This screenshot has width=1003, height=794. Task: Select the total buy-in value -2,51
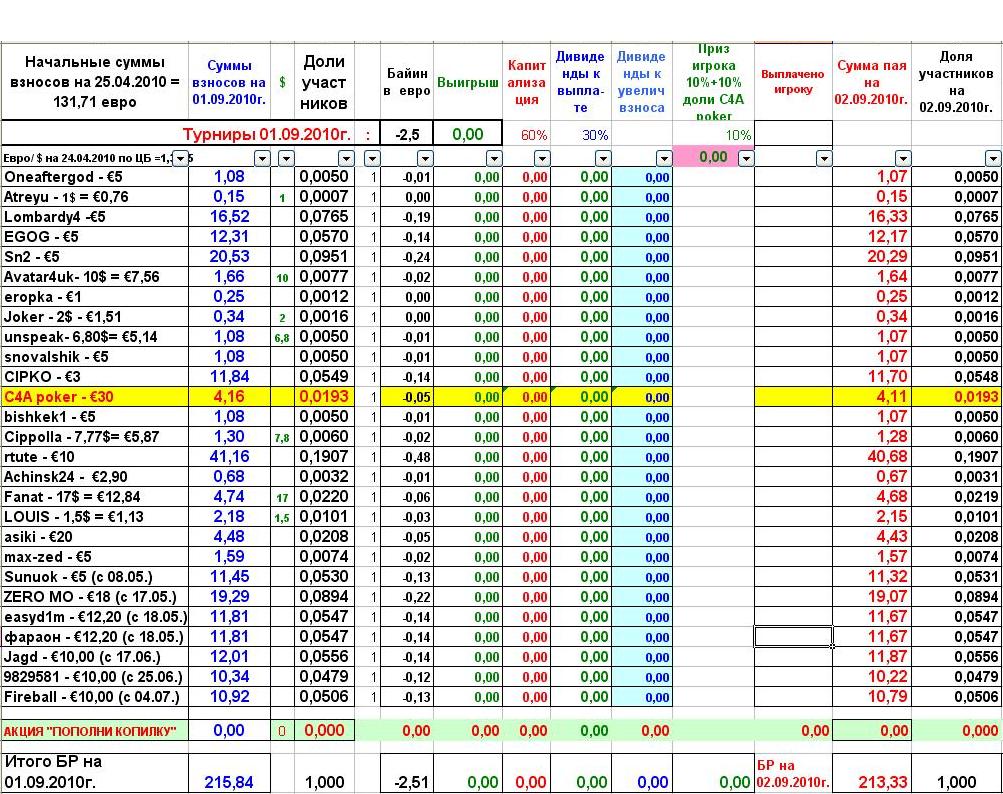411,782
